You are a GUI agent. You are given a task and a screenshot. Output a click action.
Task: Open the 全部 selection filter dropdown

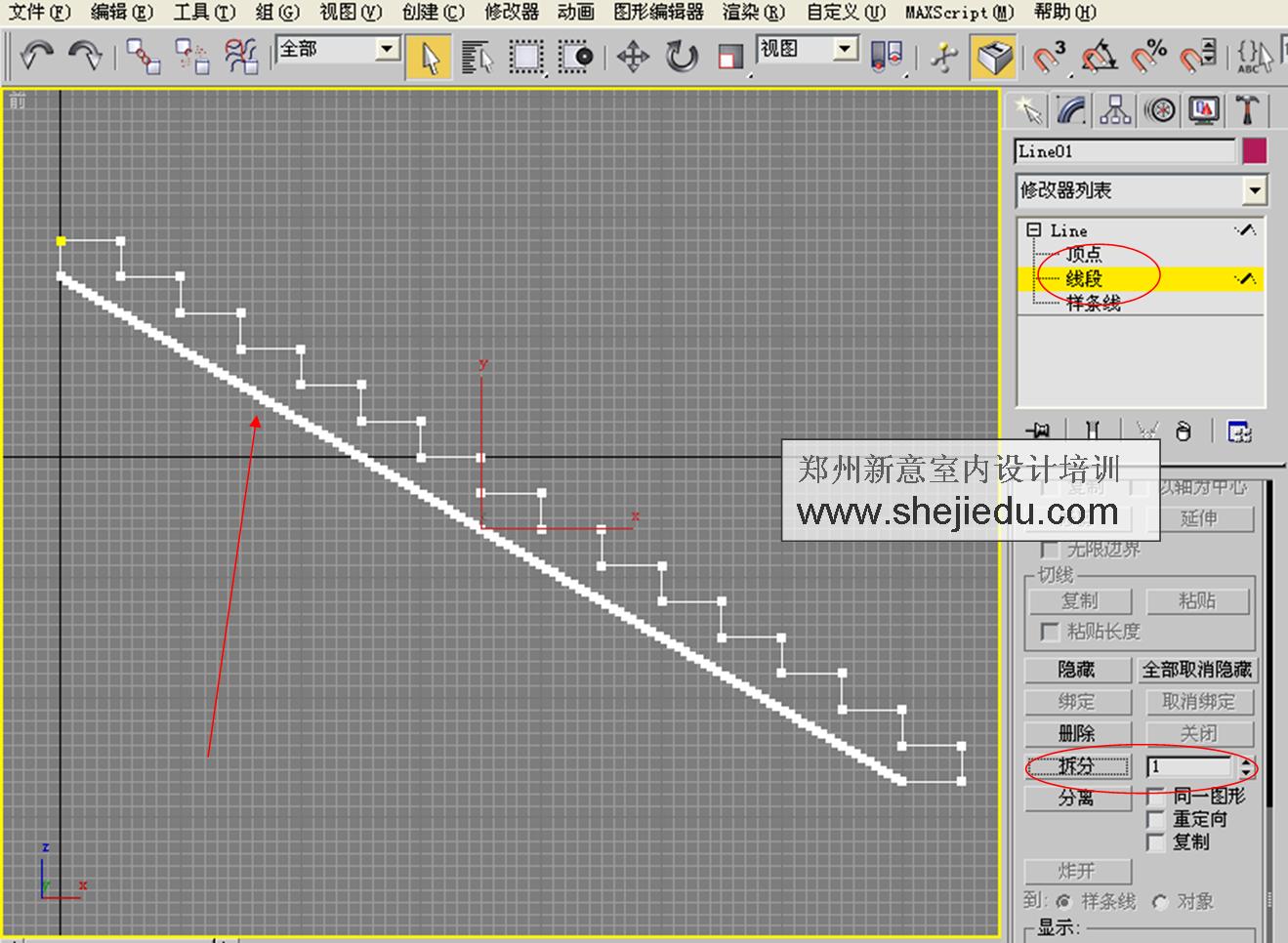[x=385, y=48]
